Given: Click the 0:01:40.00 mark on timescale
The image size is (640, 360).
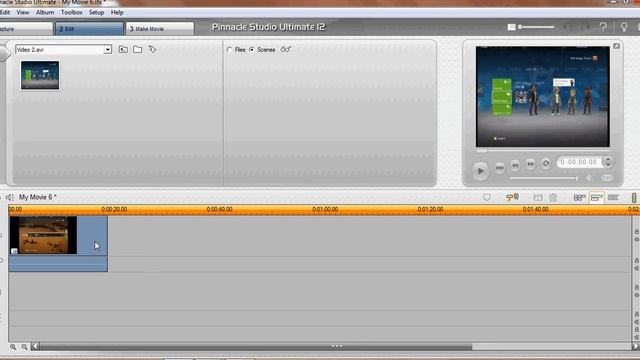Looking at the screenshot, I should tap(536, 209).
